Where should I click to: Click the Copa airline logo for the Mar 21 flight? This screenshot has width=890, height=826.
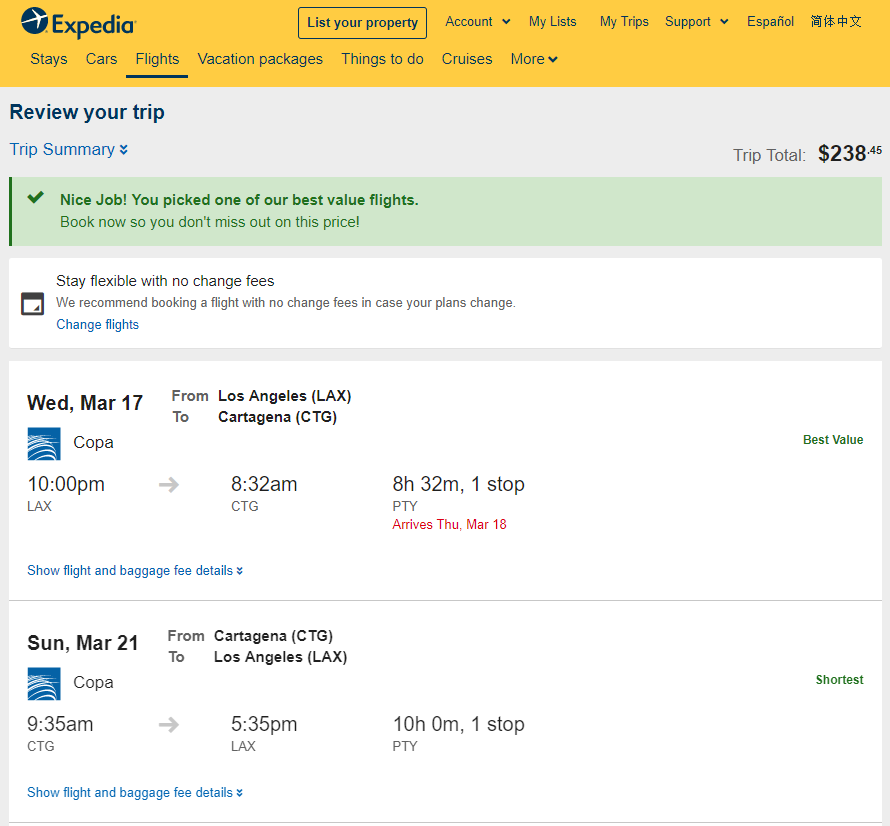(x=44, y=684)
